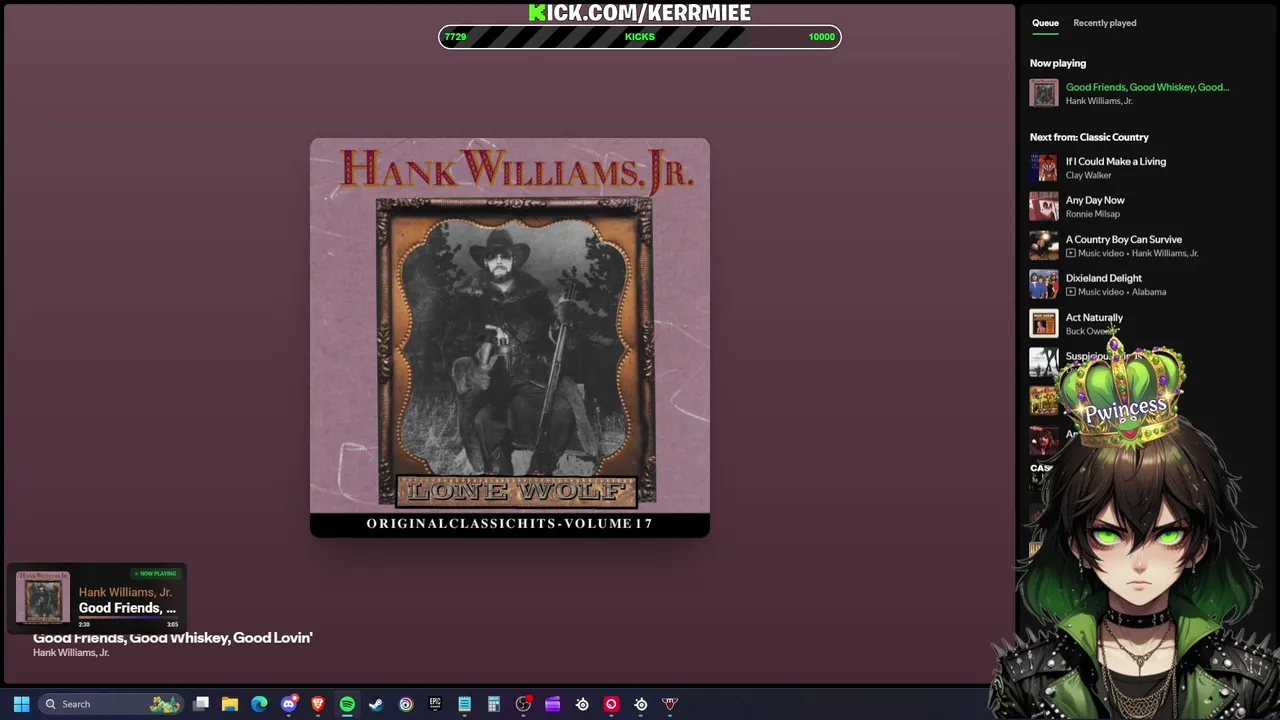Click the now playing thumbnail in the queue
This screenshot has height=720, width=1280.
1044,93
